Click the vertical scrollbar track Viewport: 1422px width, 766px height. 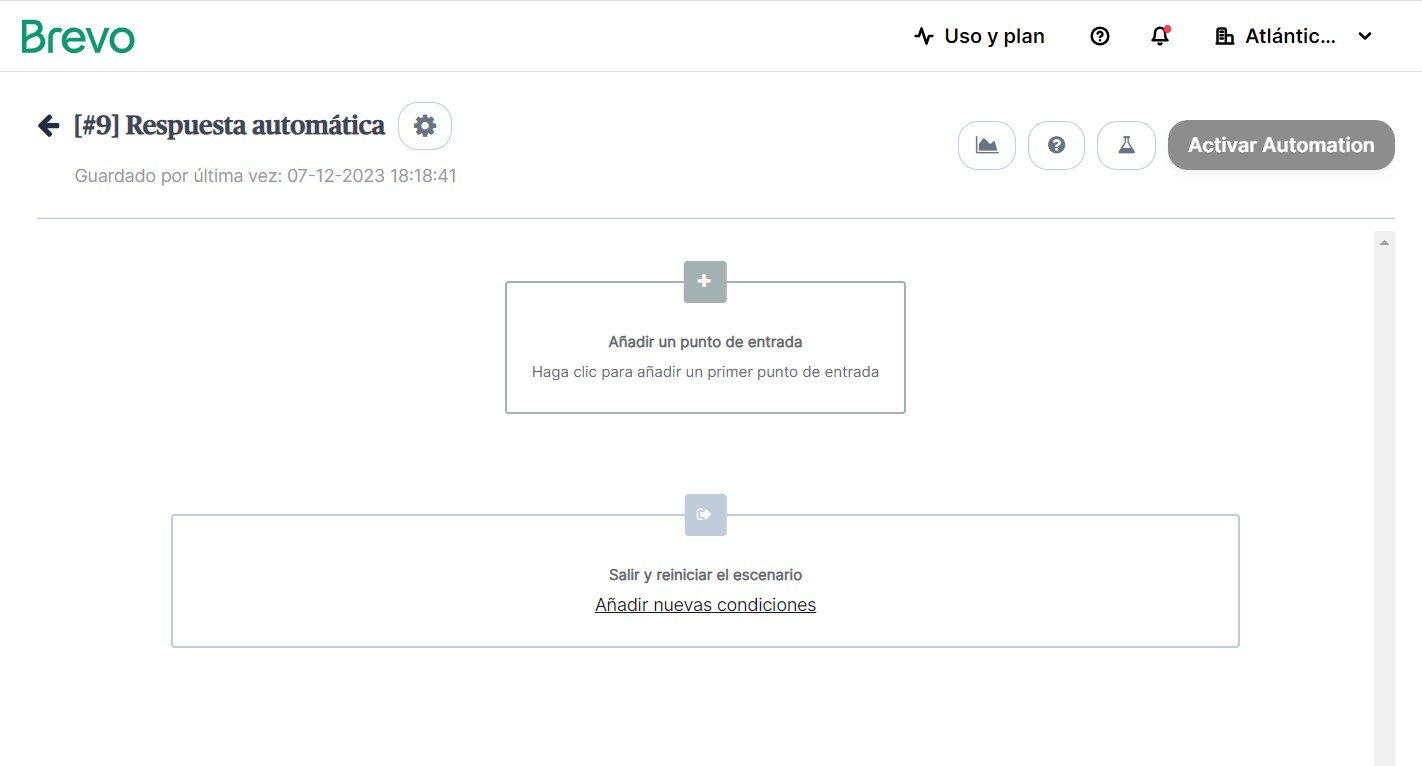pos(1384,500)
